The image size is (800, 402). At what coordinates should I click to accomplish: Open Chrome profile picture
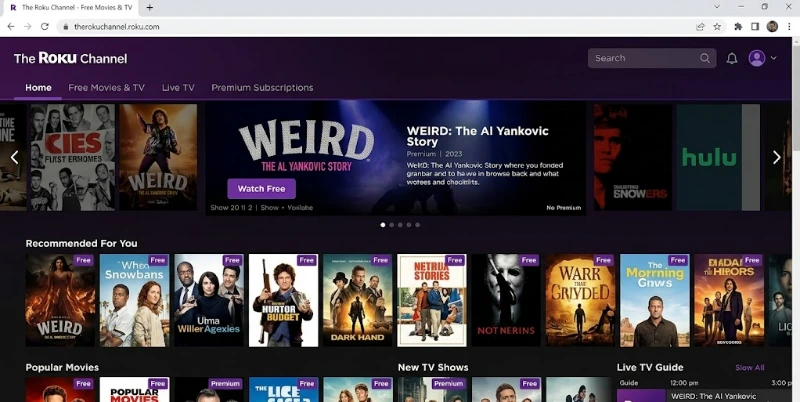coord(772,27)
